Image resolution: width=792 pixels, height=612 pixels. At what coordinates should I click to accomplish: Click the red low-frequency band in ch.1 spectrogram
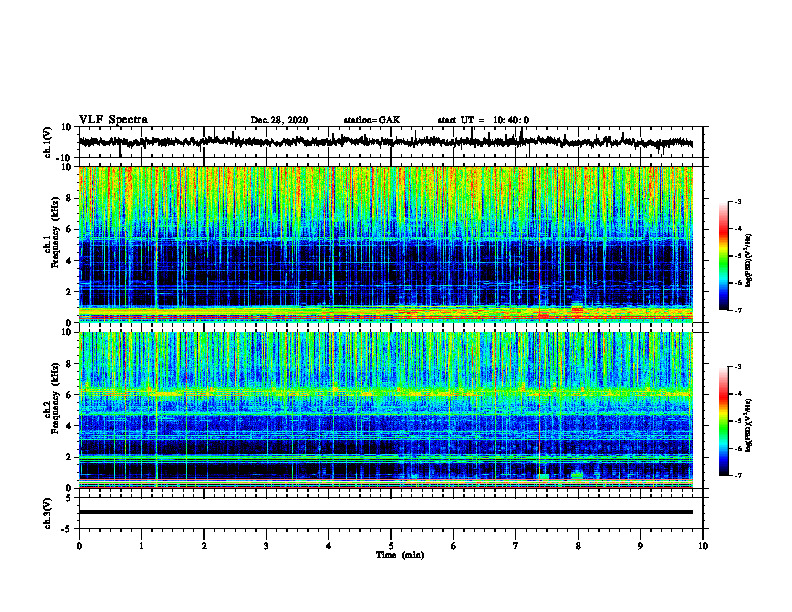[x=385, y=316]
